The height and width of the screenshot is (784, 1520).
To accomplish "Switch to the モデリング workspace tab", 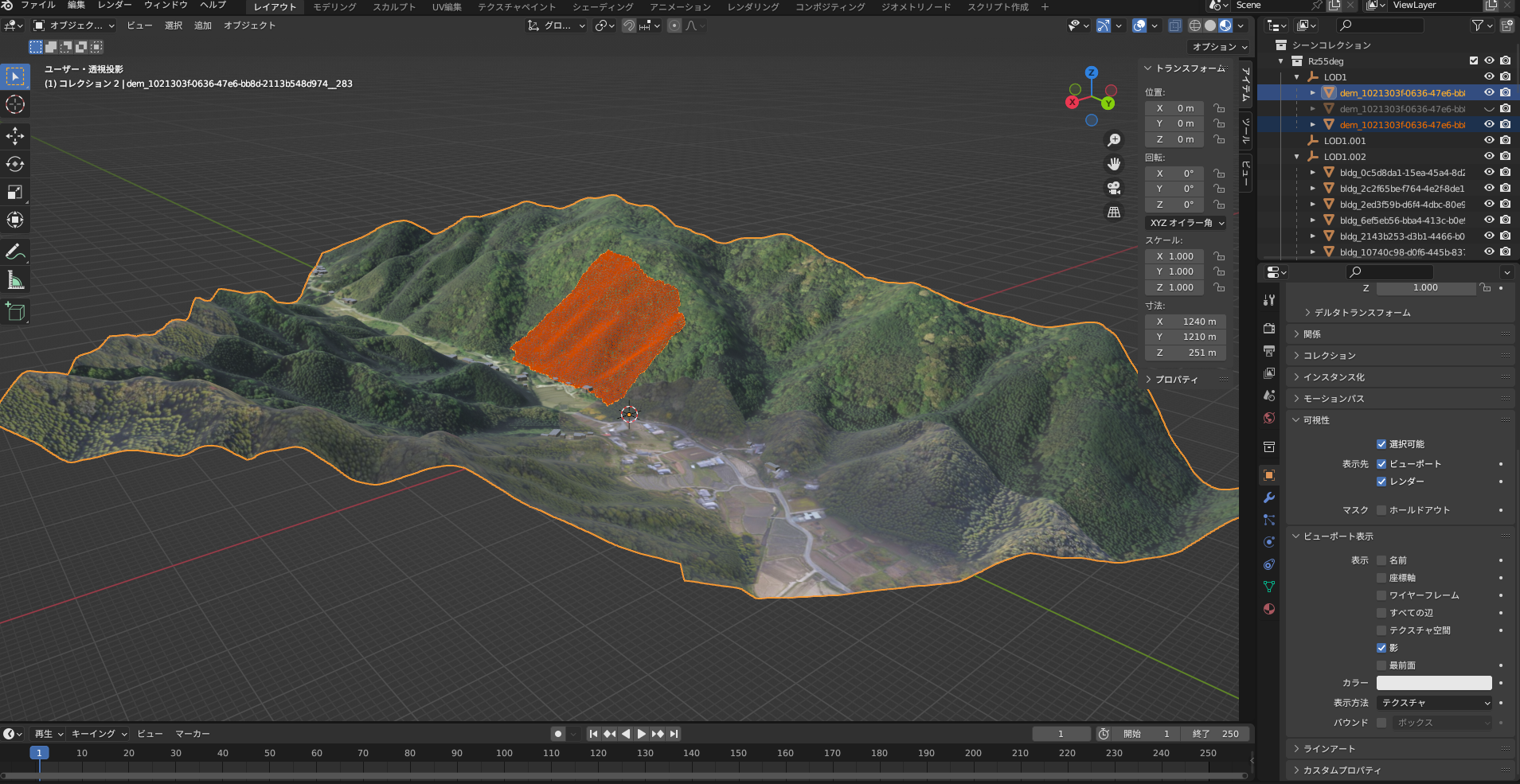I will (x=334, y=7).
